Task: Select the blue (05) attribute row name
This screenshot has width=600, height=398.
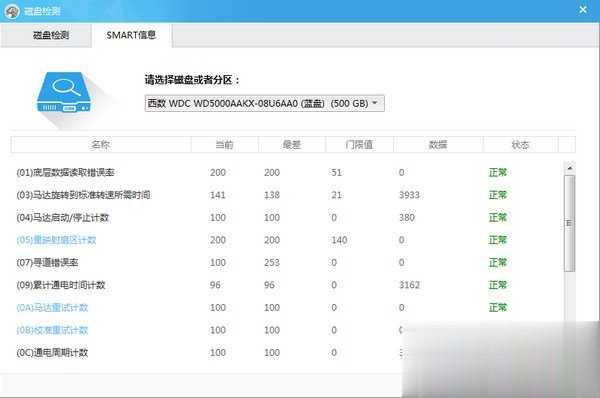Action: point(56,240)
